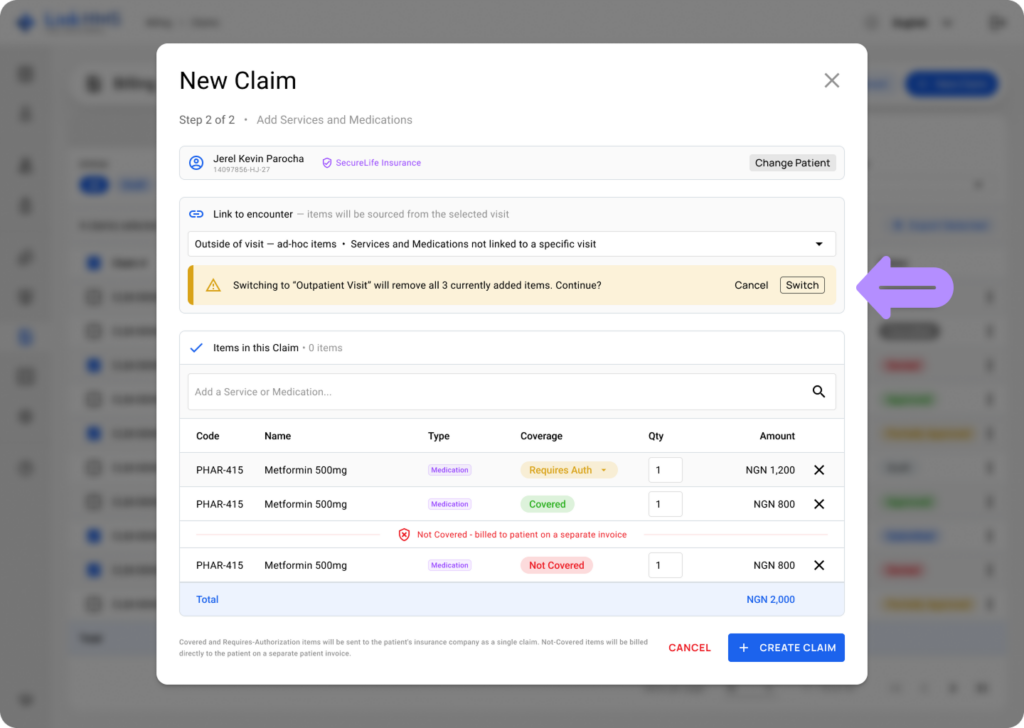Click the Change Patient button
This screenshot has height=728, width=1024.
point(792,163)
